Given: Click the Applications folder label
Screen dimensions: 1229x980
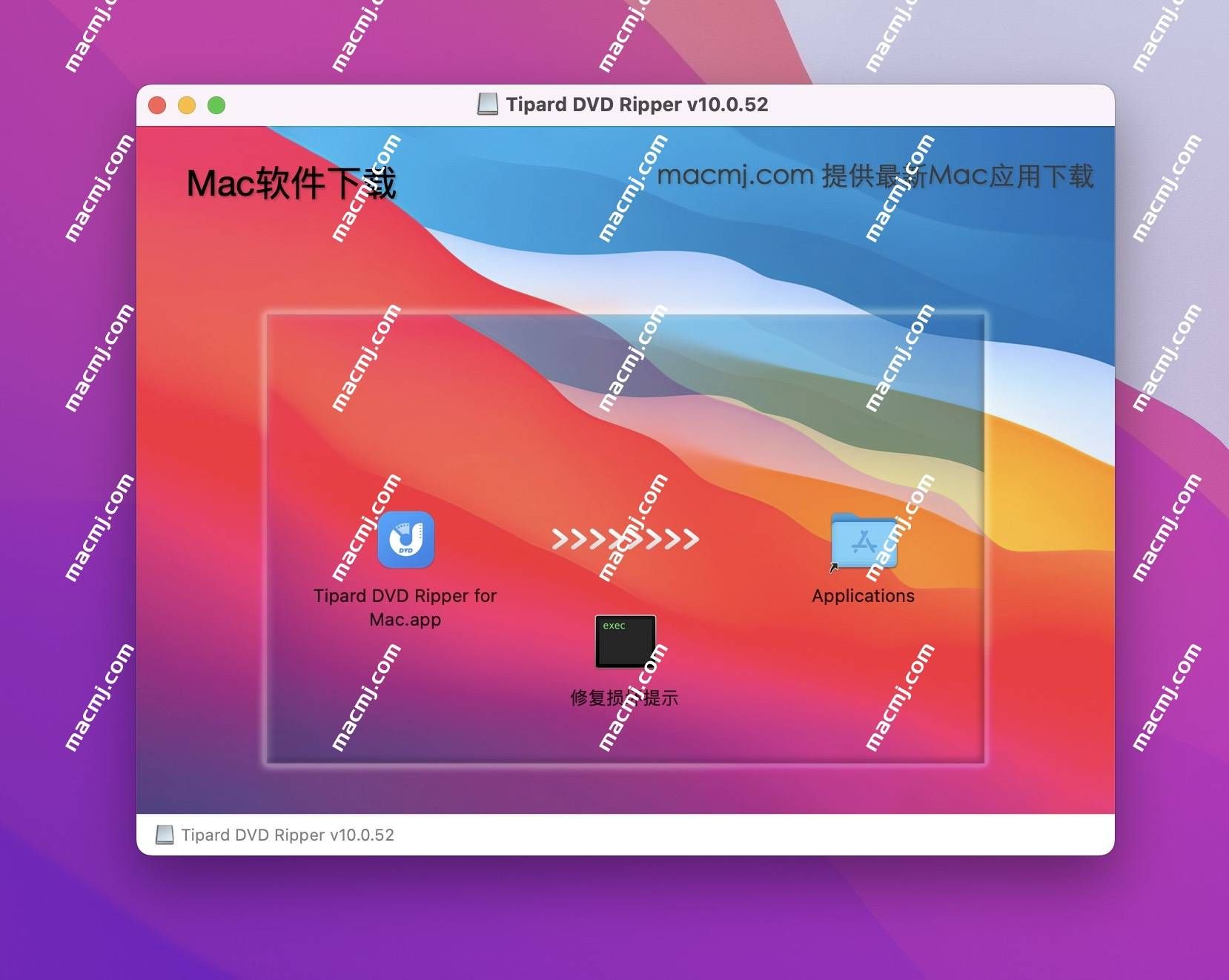Looking at the screenshot, I should click(864, 596).
